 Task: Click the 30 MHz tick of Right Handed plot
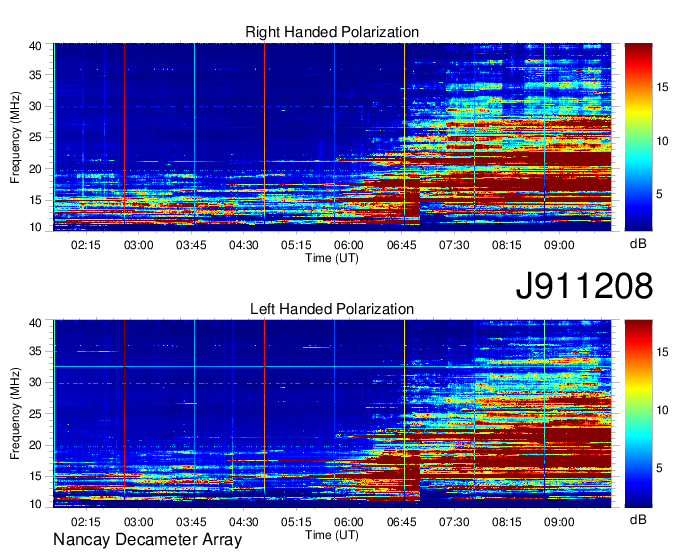click(35, 106)
